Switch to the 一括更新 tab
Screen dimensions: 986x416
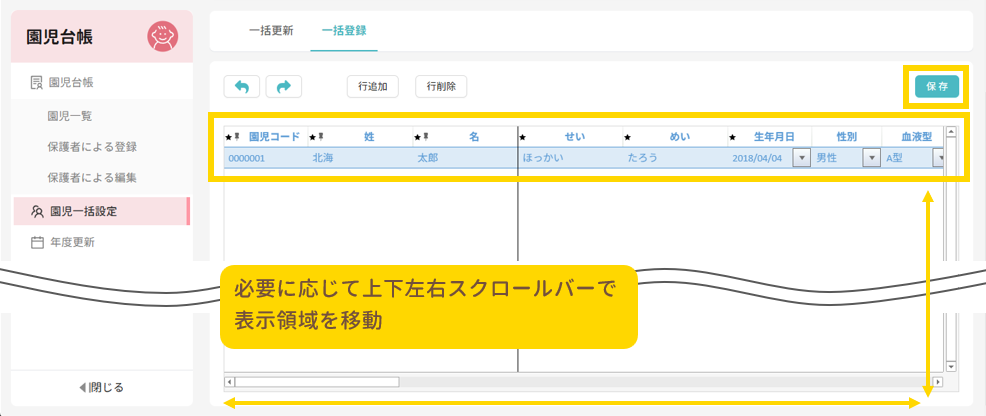click(271, 31)
